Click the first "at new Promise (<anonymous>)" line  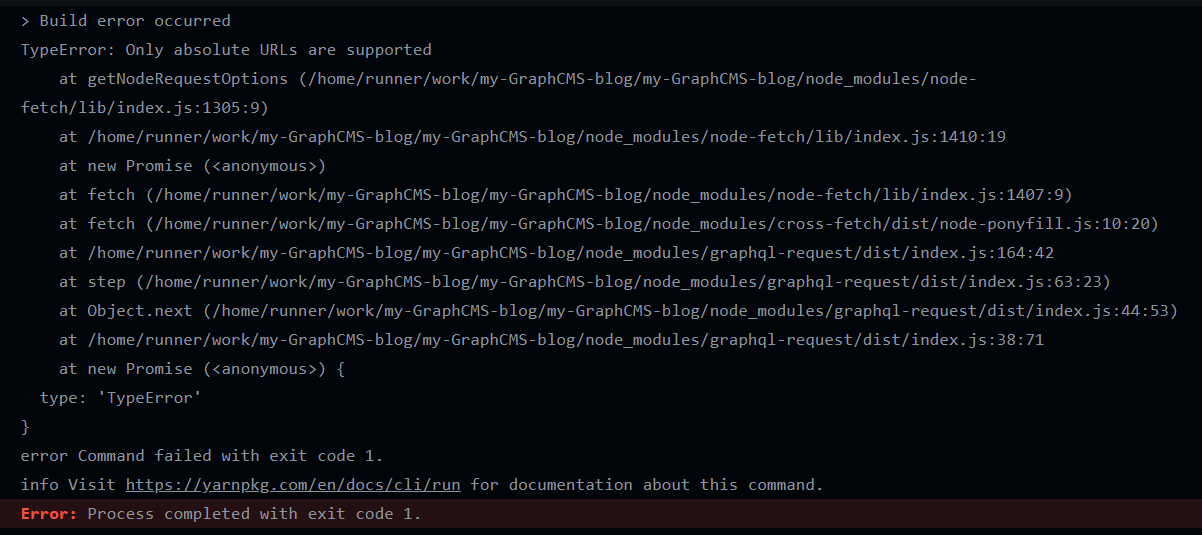(192, 166)
